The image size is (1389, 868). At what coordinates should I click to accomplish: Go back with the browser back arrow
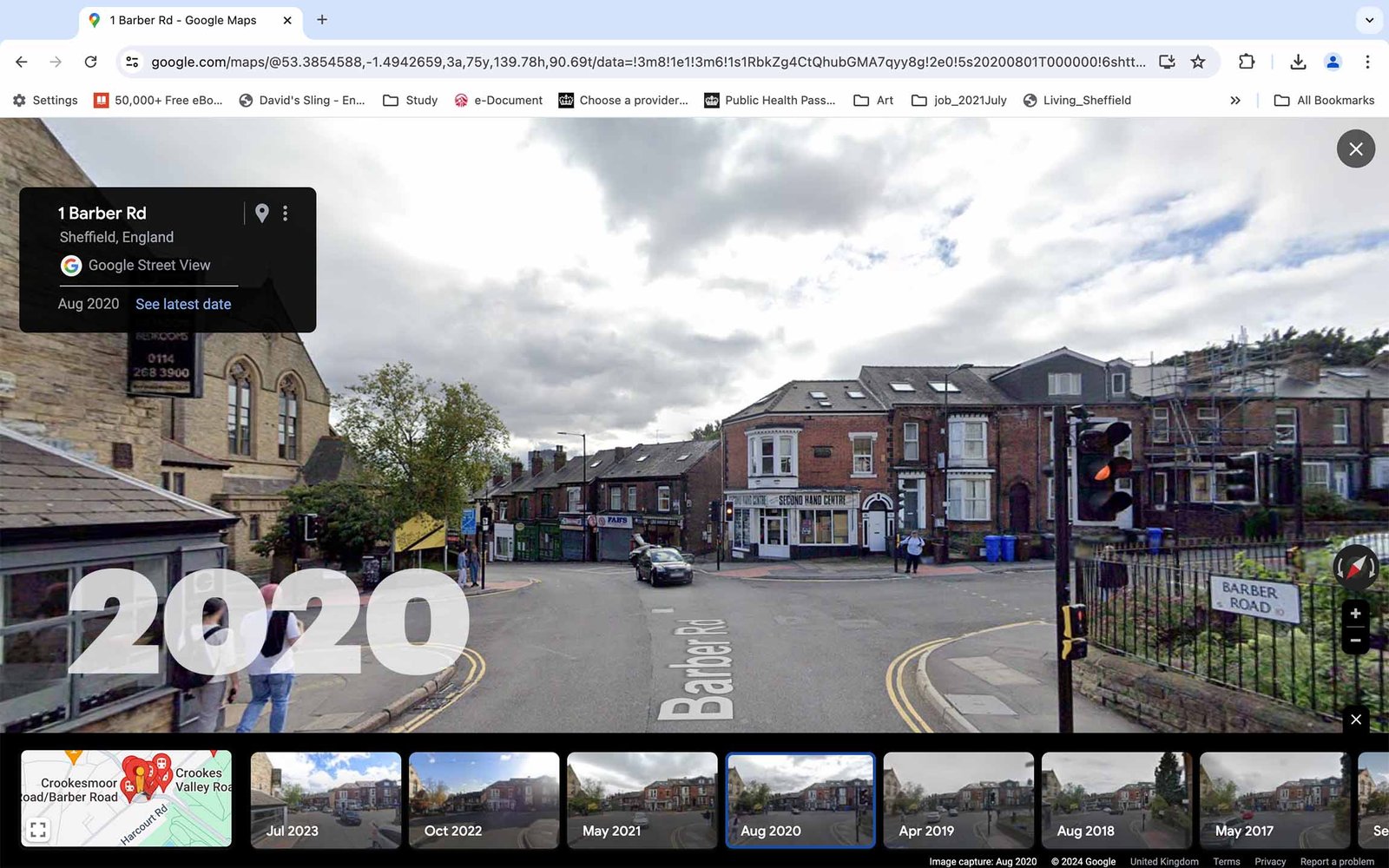[22, 62]
